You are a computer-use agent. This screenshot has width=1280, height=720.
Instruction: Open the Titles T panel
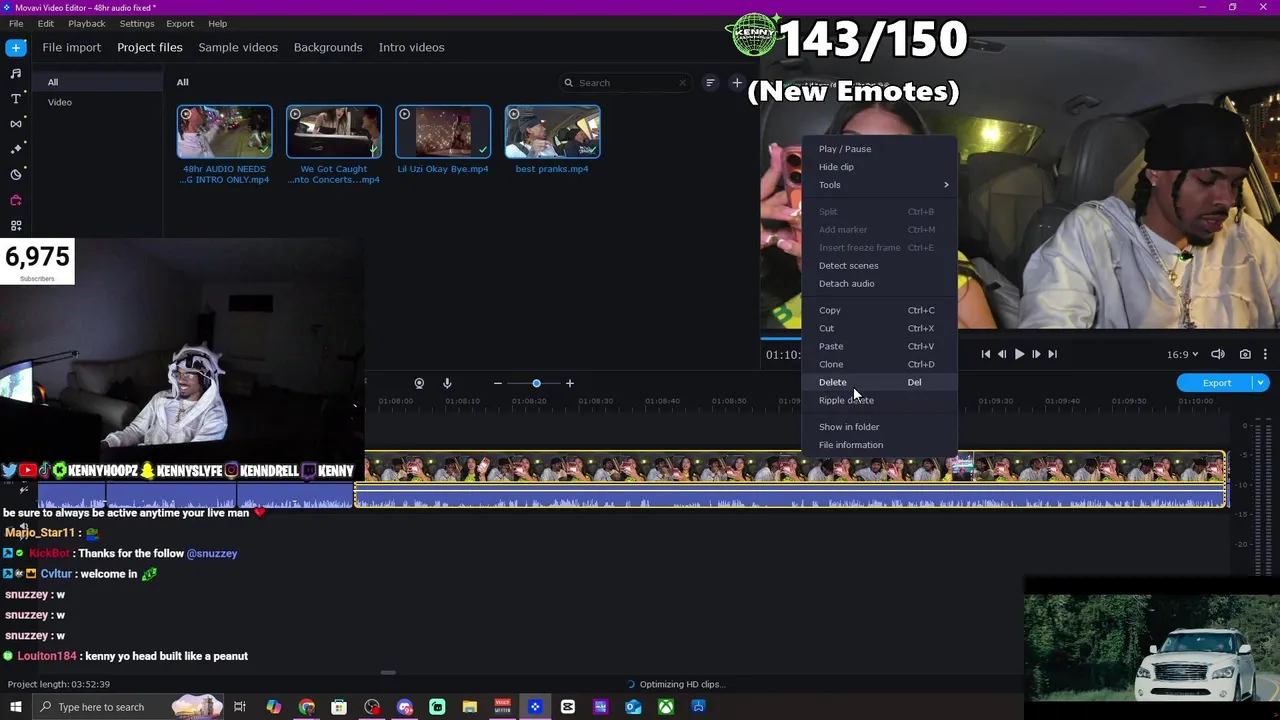[16, 98]
